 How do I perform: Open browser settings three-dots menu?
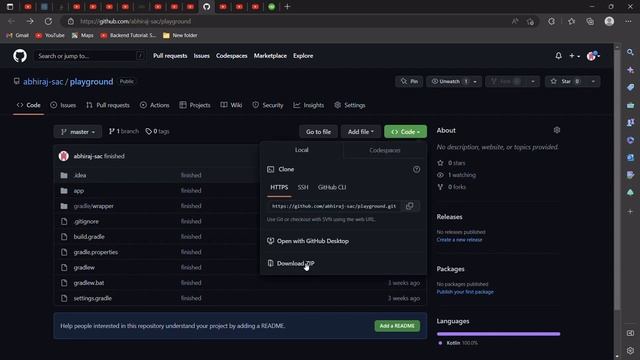[628, 21]
